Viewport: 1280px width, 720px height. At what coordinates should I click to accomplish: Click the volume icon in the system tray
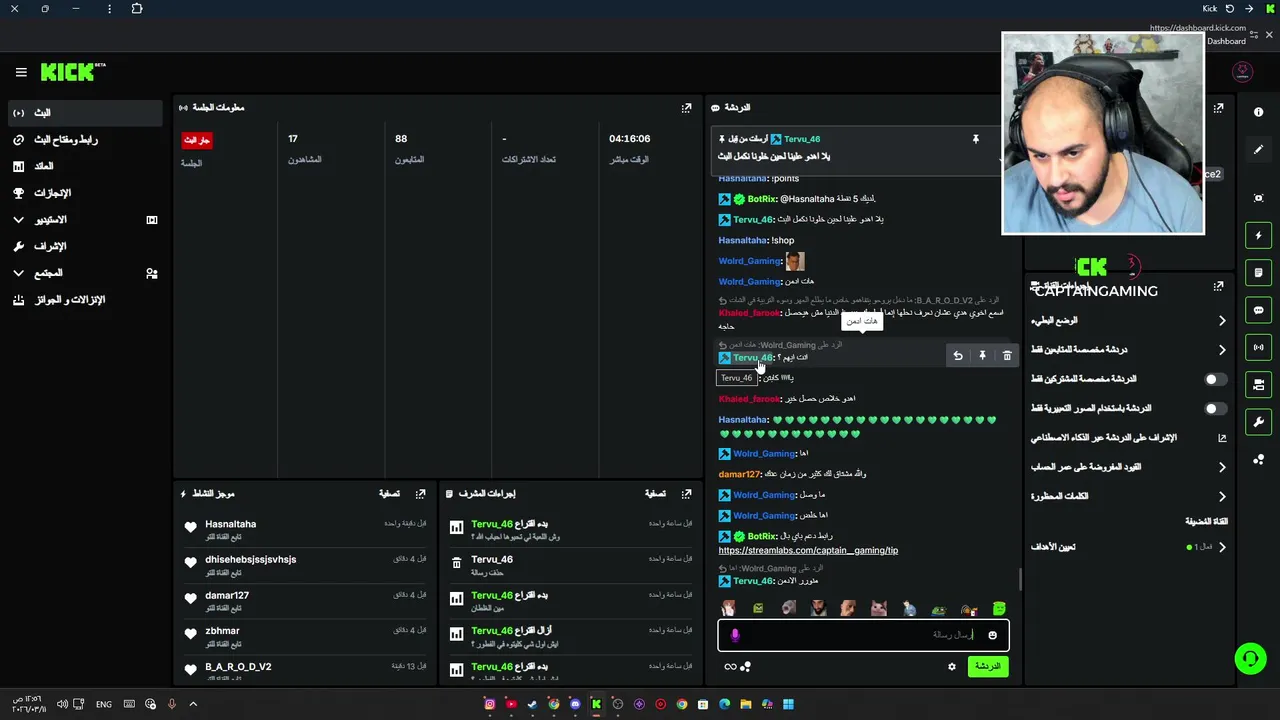tap(62, 704)
